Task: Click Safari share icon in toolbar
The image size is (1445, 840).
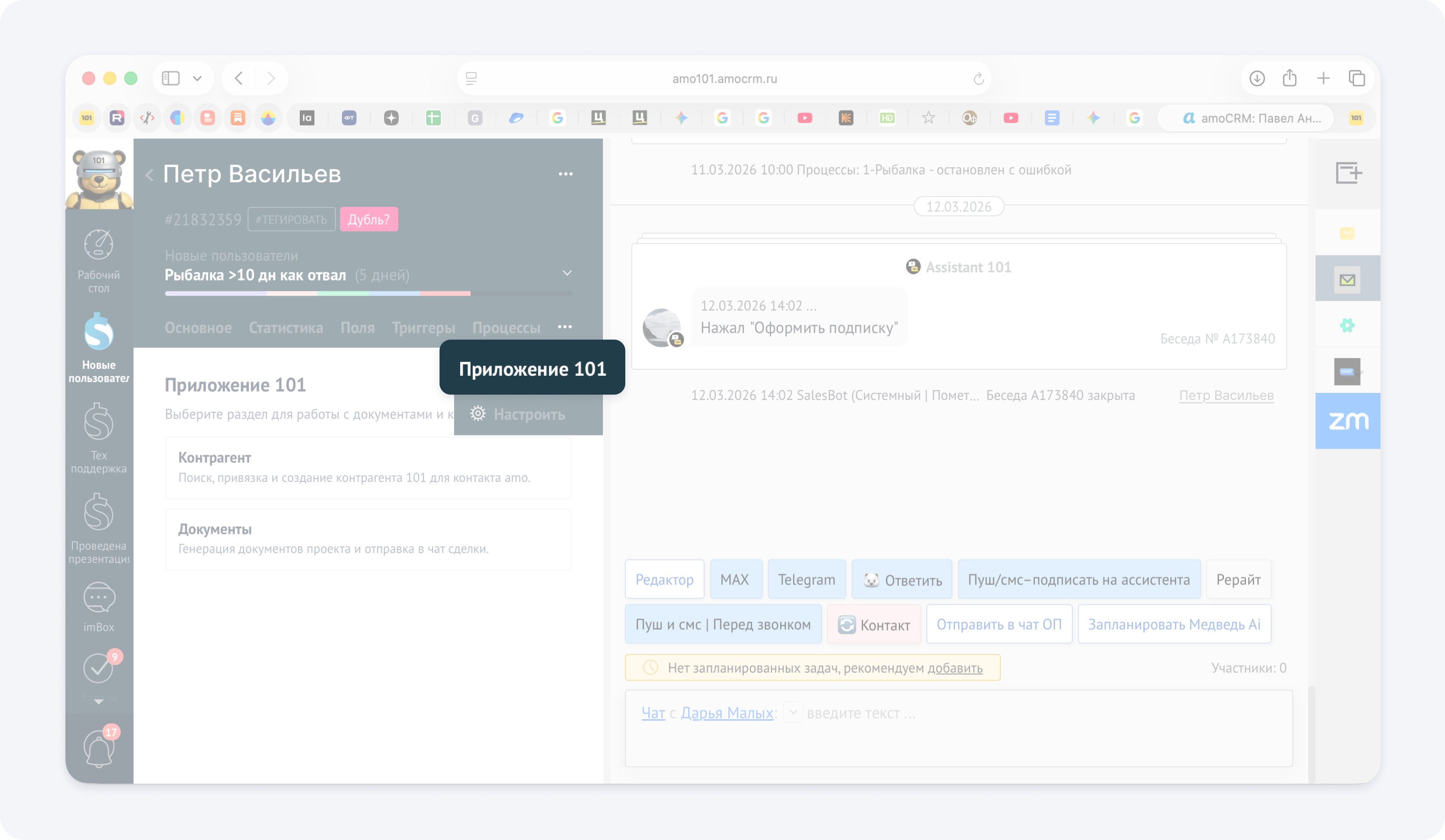Action: pos(1290,78)
